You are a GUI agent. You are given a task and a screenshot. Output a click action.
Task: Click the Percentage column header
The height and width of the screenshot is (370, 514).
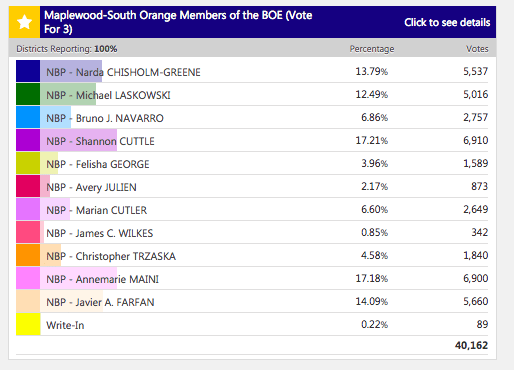(x=372, y=49)
